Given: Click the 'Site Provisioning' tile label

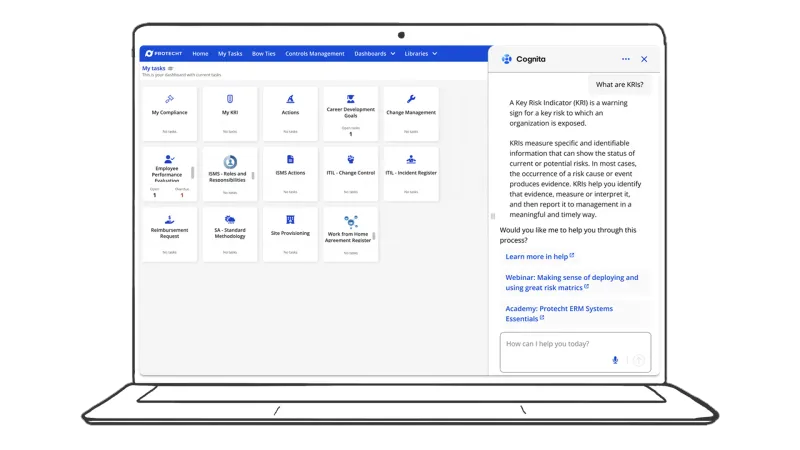Looking at the screenshot, I should (290, 233).
